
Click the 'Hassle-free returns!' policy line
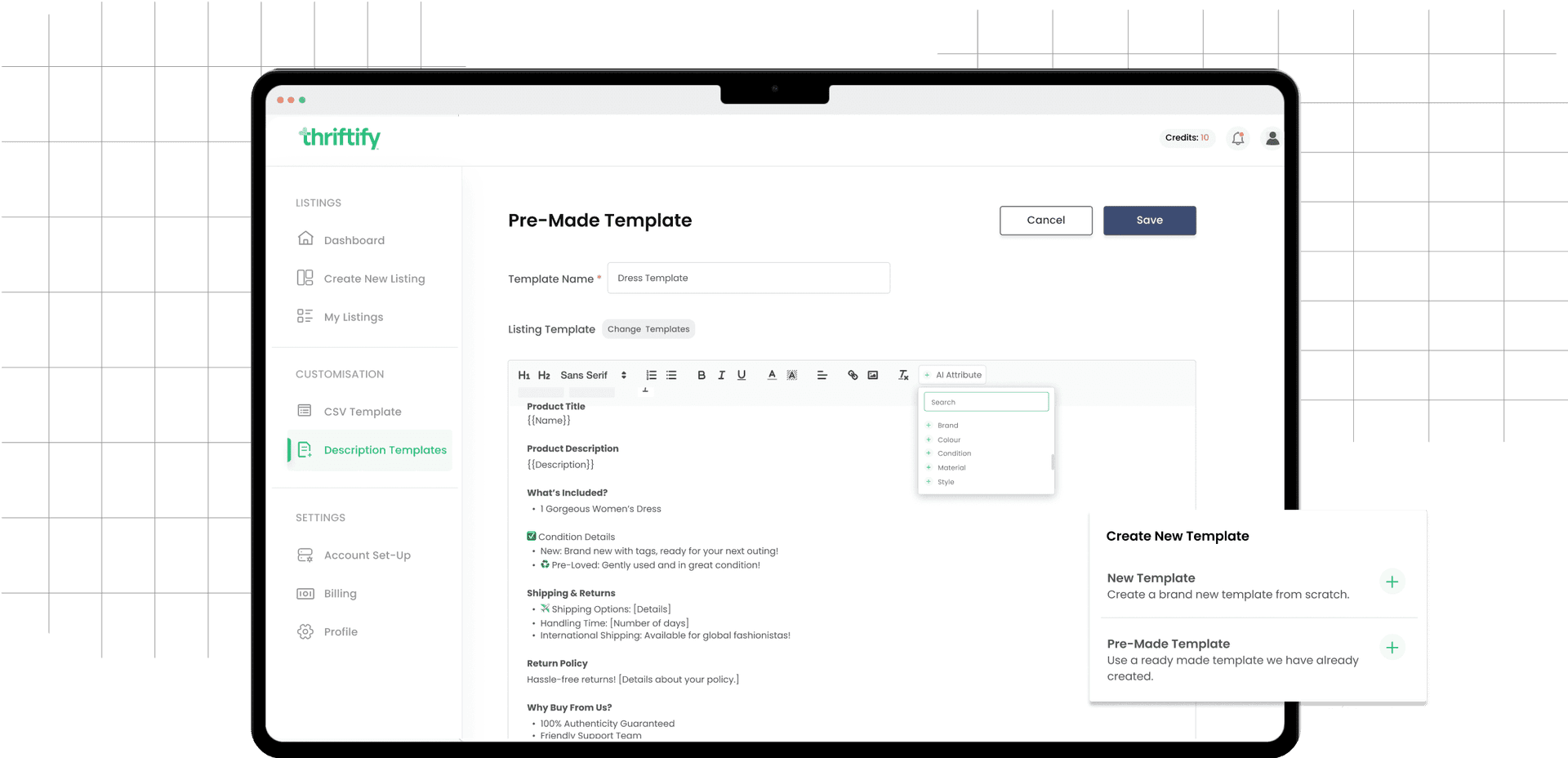pos(633,680)
